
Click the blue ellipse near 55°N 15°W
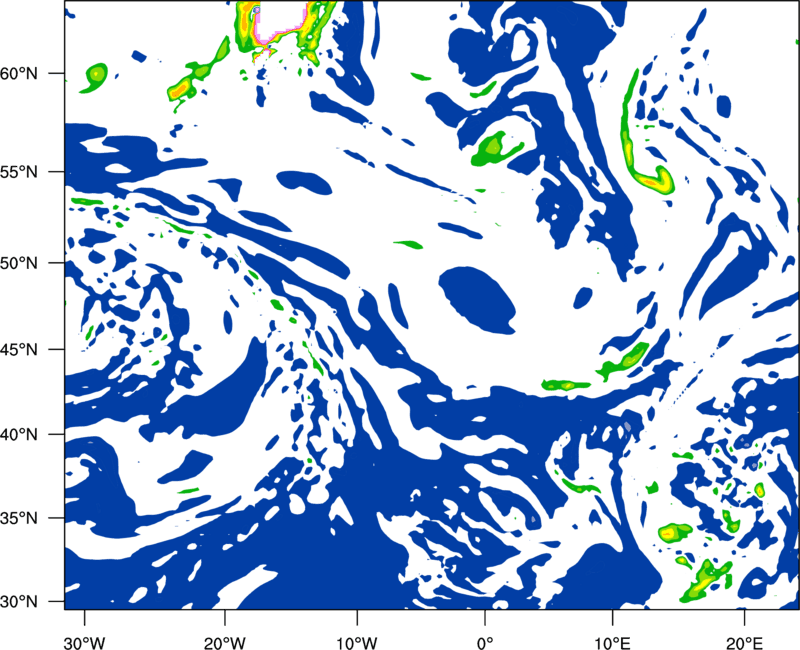(304, 182)
